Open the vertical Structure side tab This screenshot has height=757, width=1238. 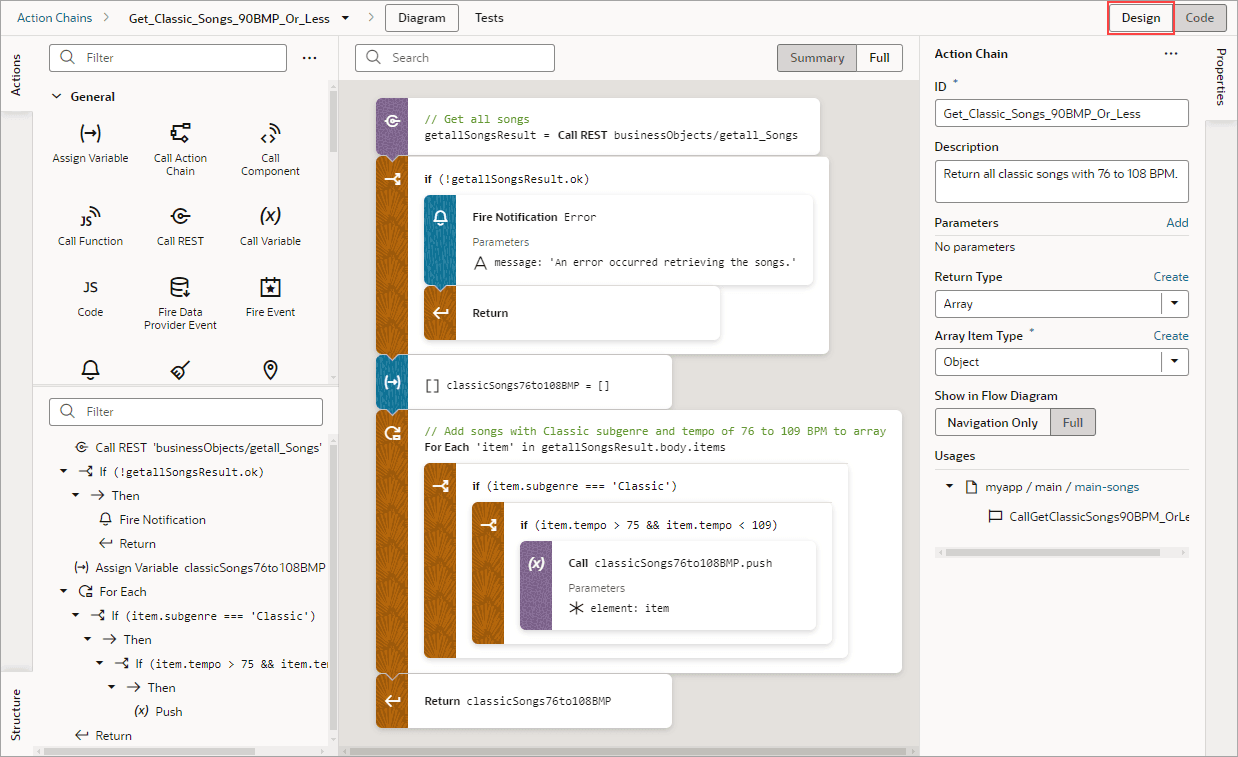(16, 714)
